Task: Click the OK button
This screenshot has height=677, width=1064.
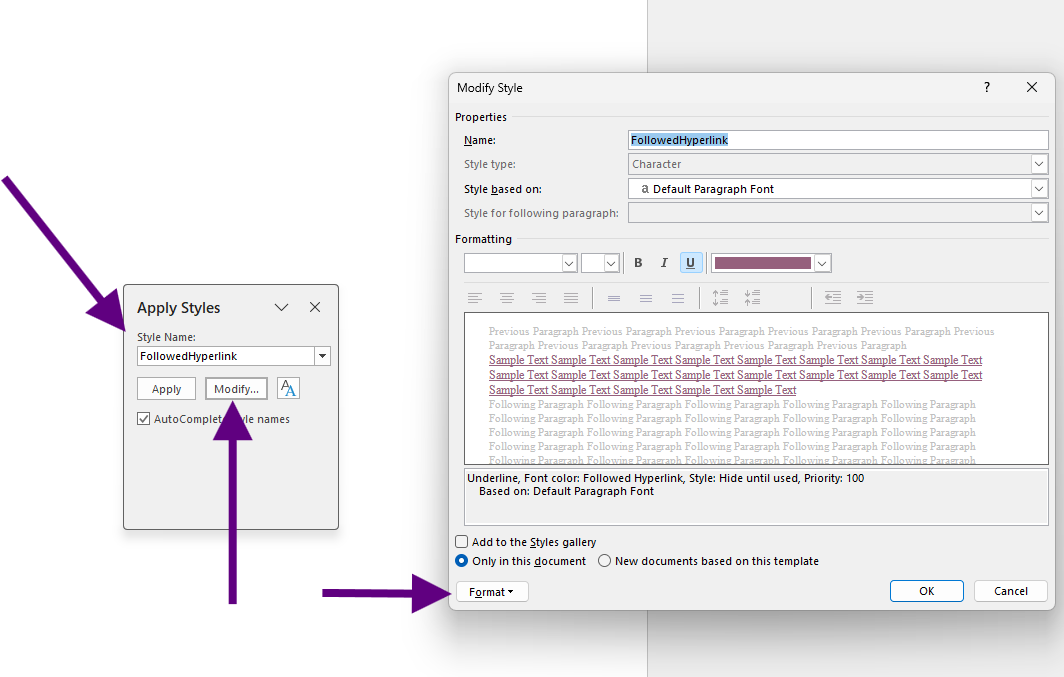Action: coord(926,591)
